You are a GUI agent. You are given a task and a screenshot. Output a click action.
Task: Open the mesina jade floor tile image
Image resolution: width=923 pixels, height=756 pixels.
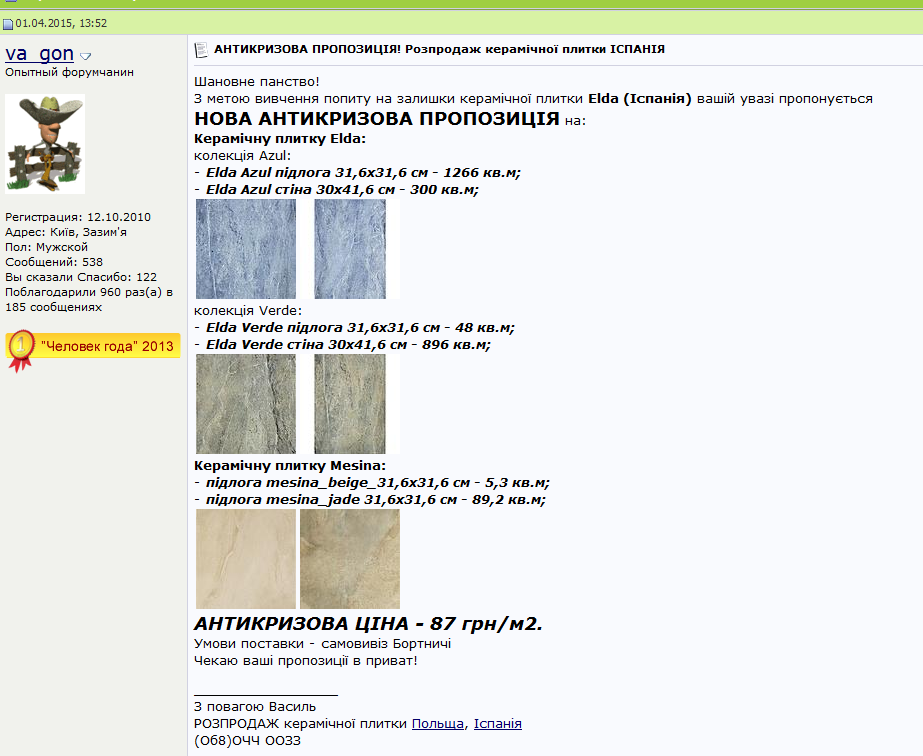pyautogui.click(x=350, y=559)
